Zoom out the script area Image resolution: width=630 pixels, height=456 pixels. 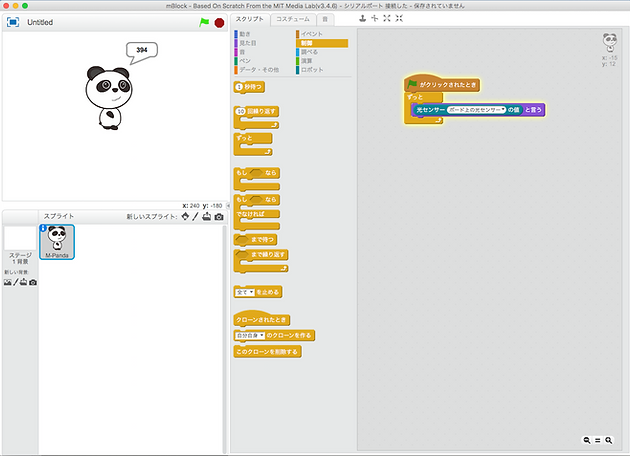587,440
